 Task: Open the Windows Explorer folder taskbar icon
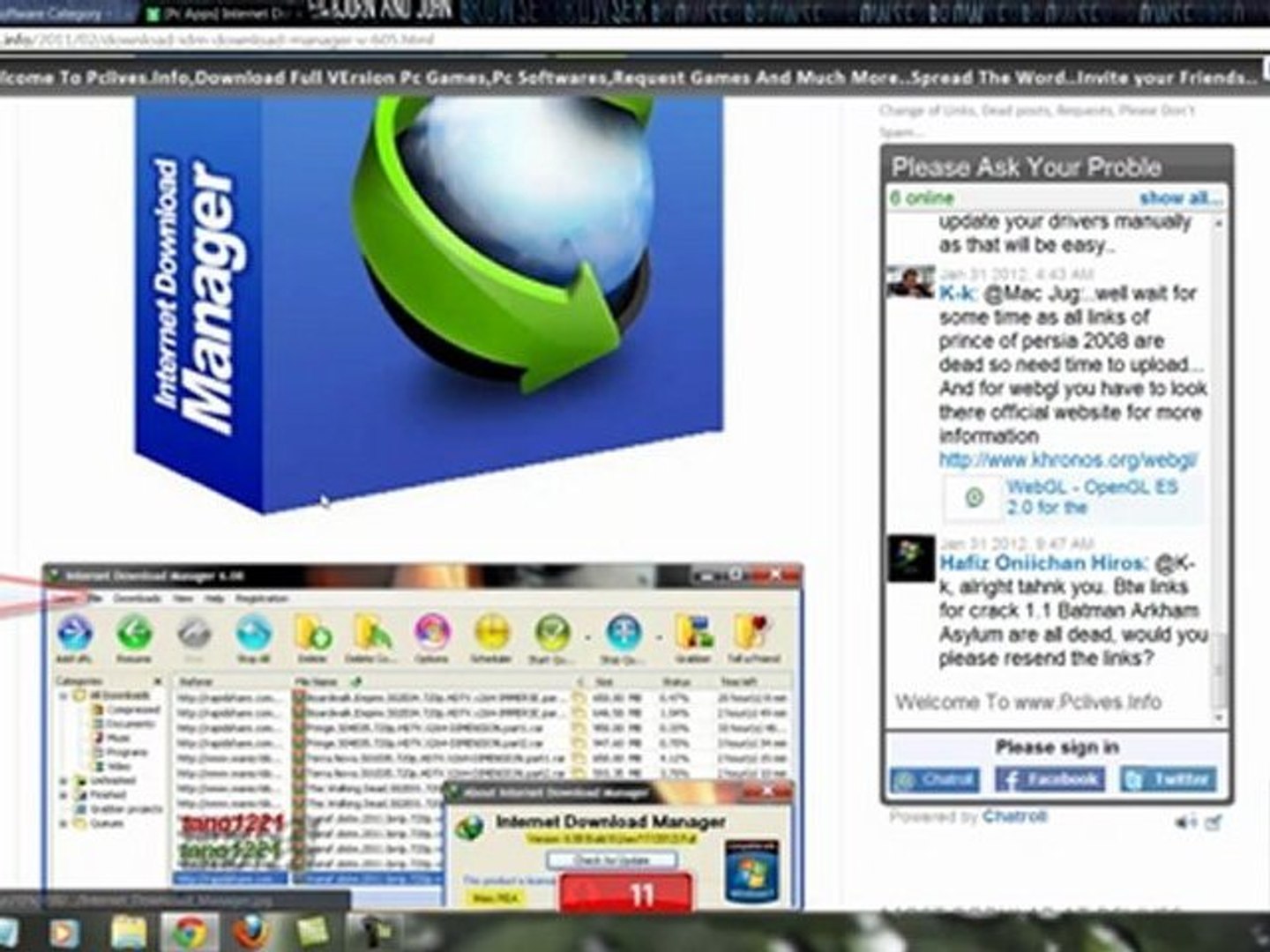(x=128, y=932)
